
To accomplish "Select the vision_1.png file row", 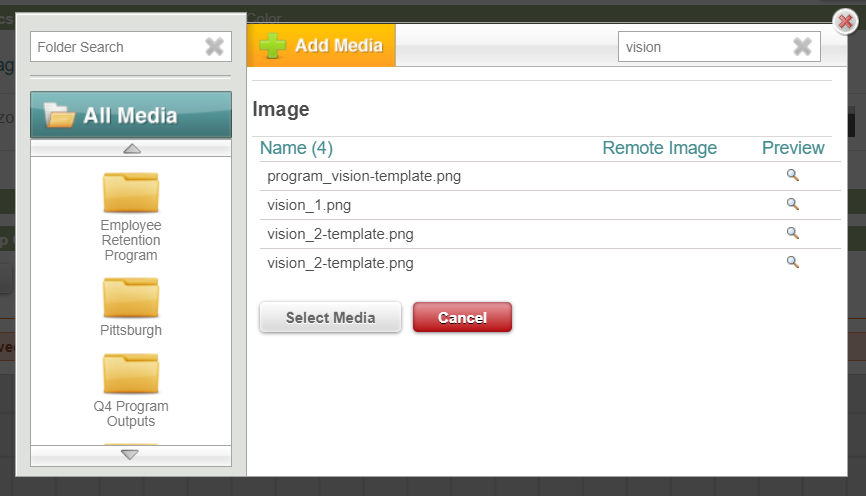I will (550, 205).
